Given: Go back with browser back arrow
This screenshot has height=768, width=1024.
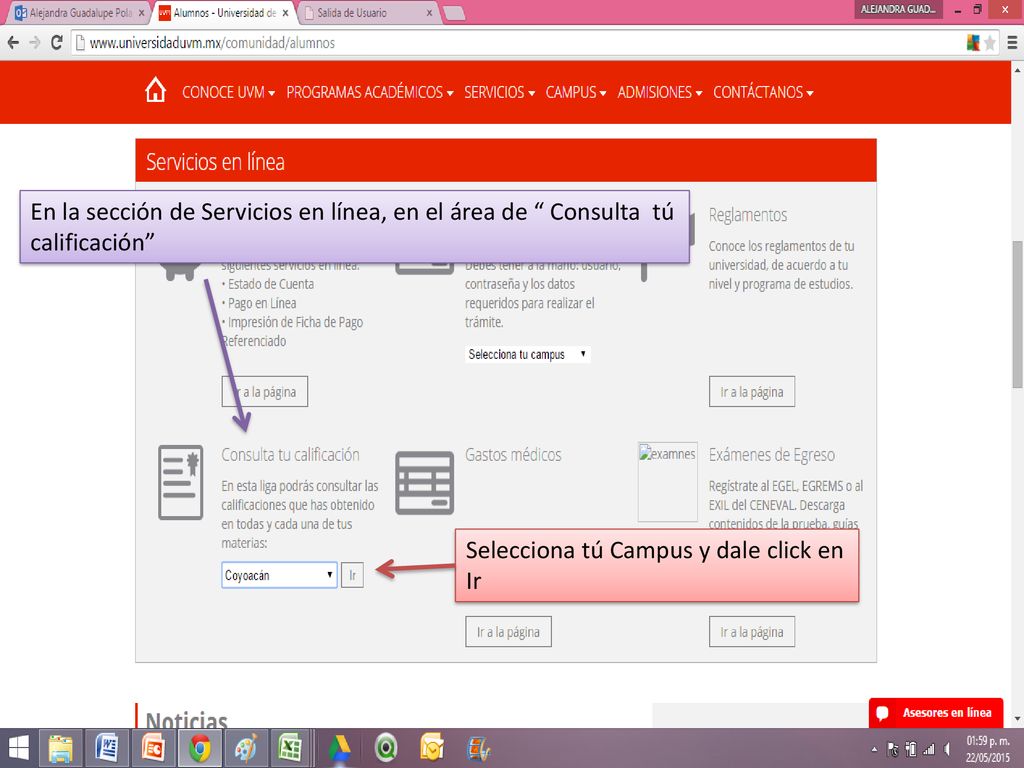Looking at the screenshot, I should [x=13, y=42].
